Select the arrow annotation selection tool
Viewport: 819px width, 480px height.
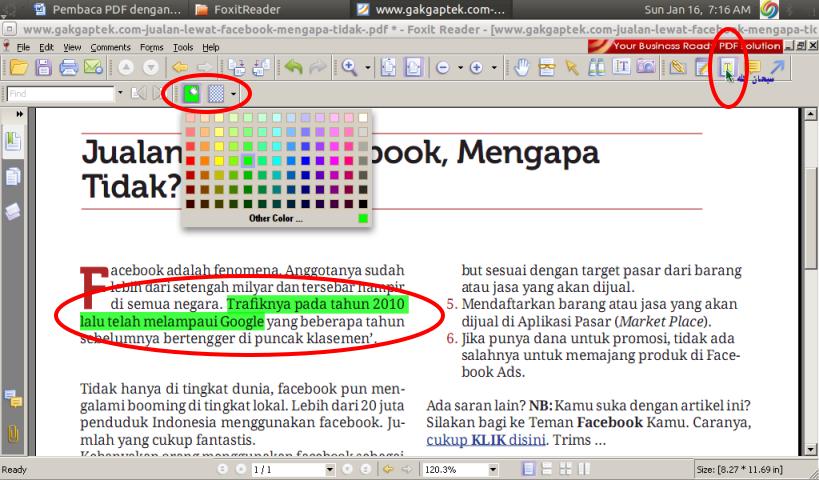point(571,67)
